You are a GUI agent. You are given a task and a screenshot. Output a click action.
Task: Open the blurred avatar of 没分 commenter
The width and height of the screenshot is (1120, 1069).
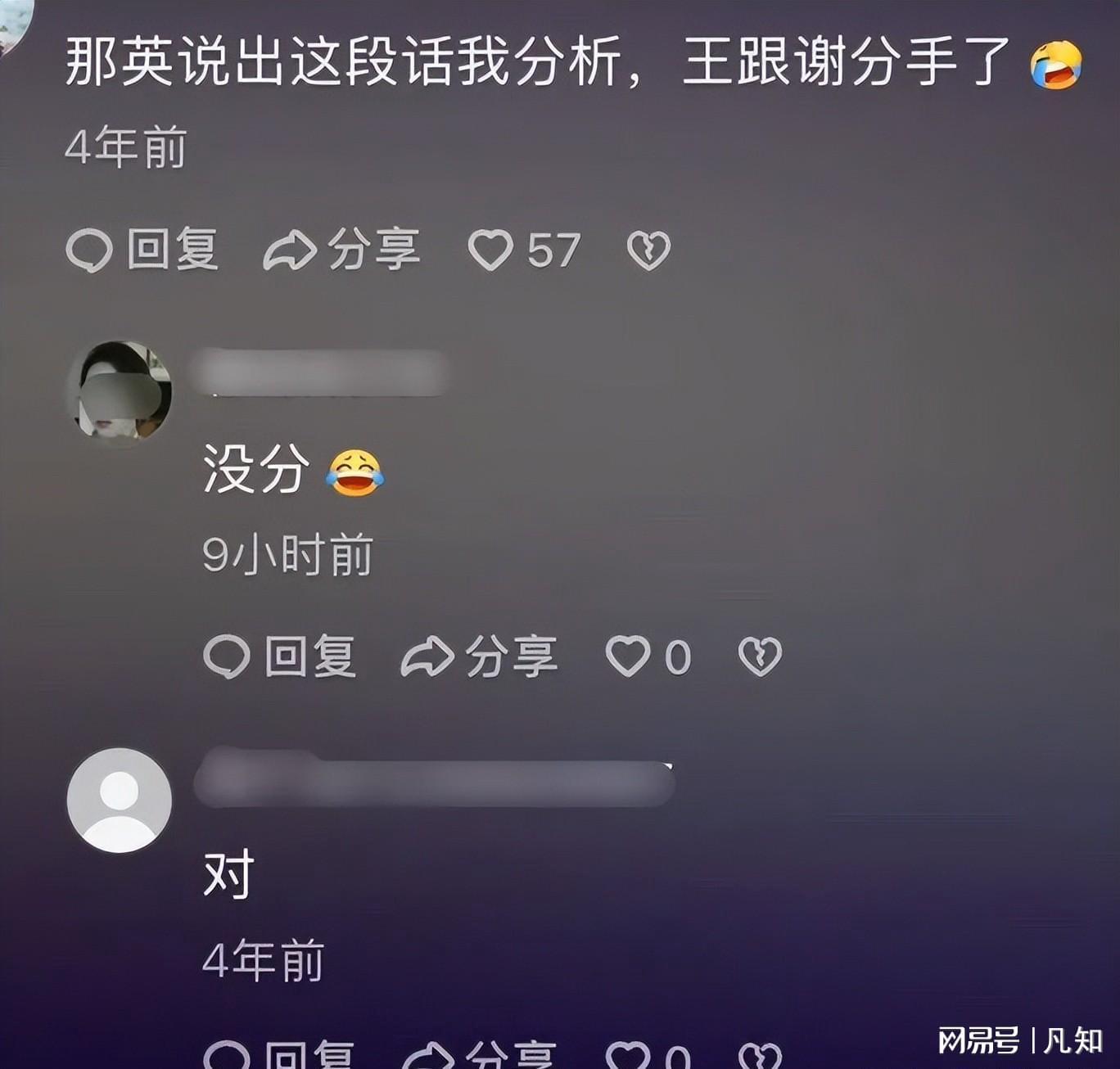(x=120, y=391)
